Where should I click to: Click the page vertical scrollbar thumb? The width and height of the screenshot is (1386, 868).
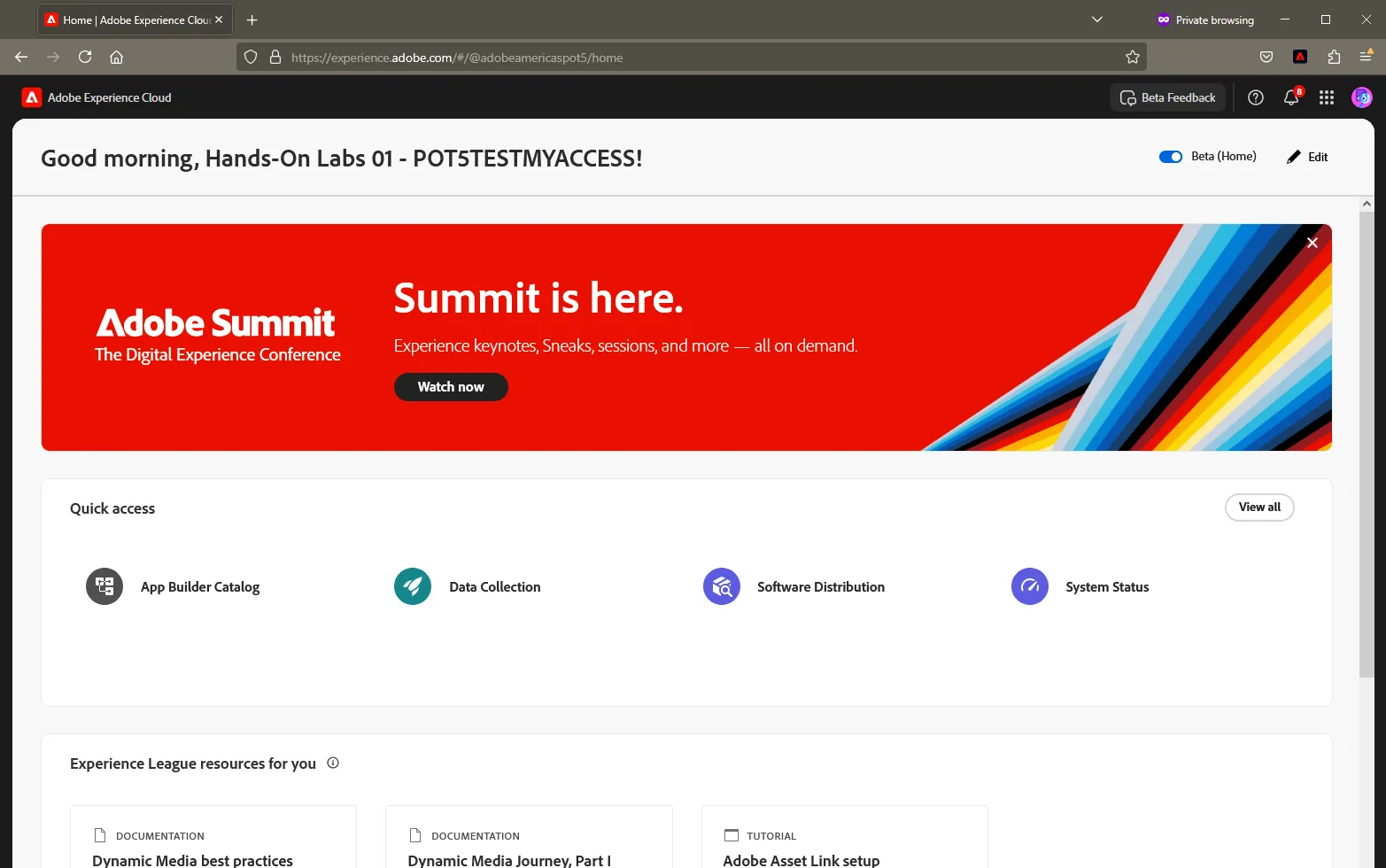1367,445
